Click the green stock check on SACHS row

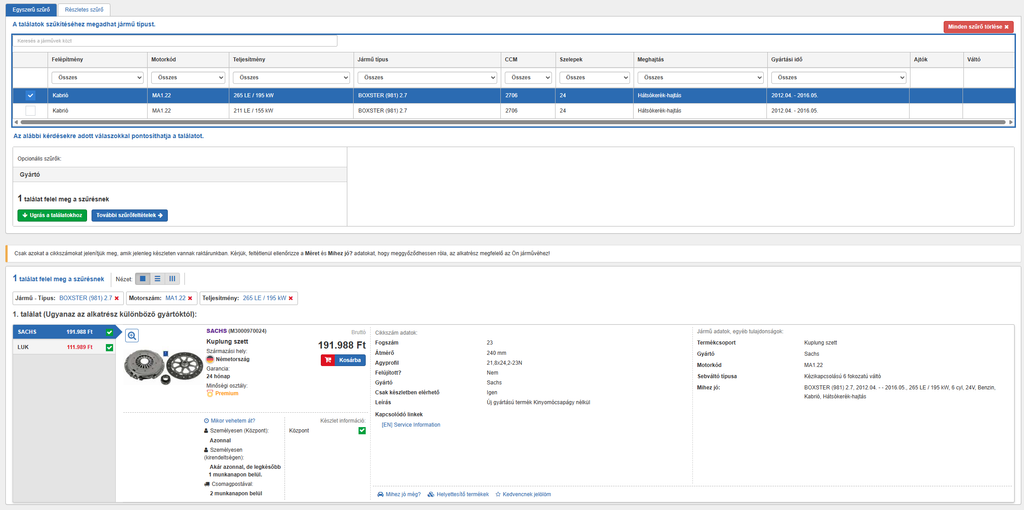point(109,332)
